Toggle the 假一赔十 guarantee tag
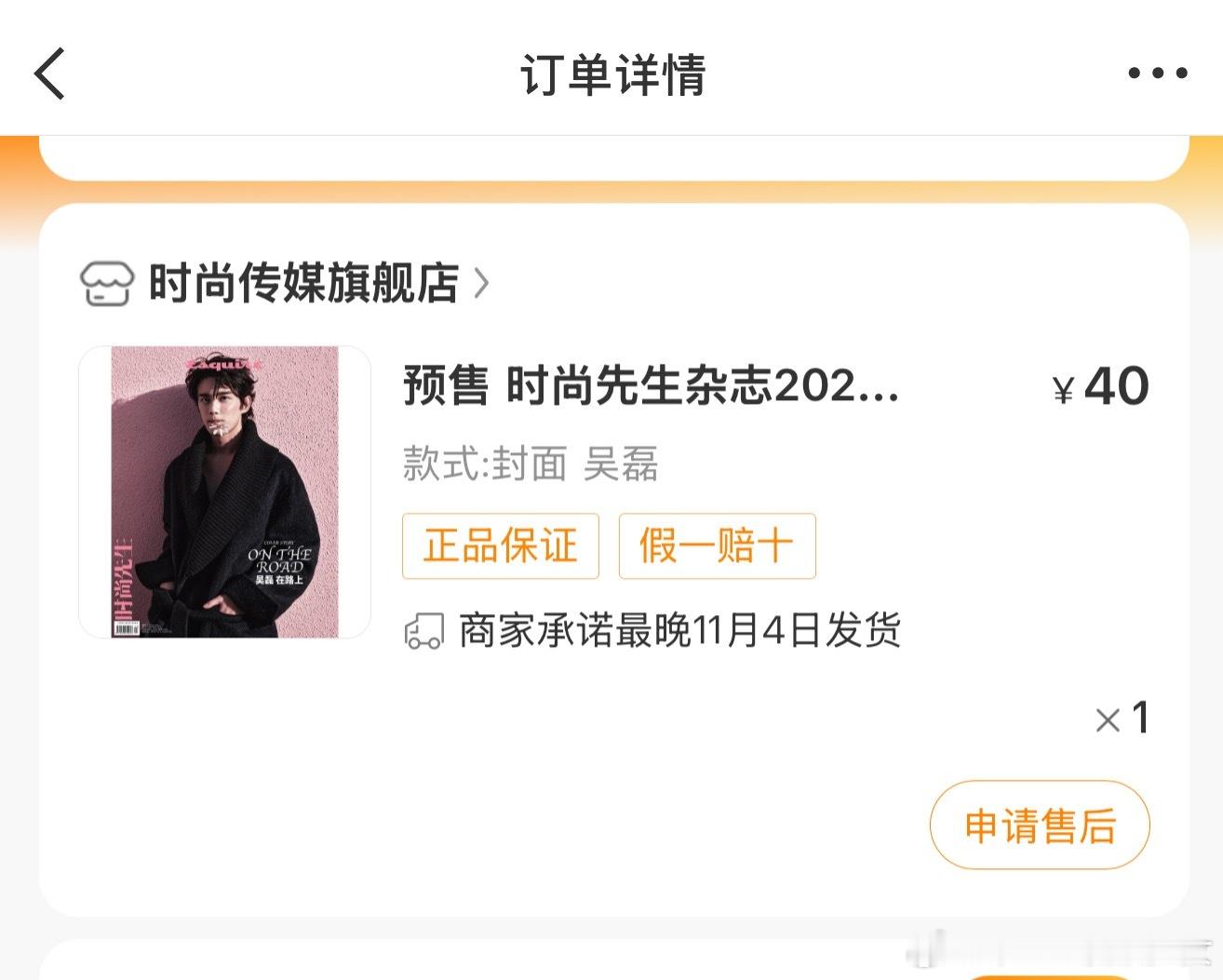This screenshot has height=980, width=1223. [x=717, y=546]
